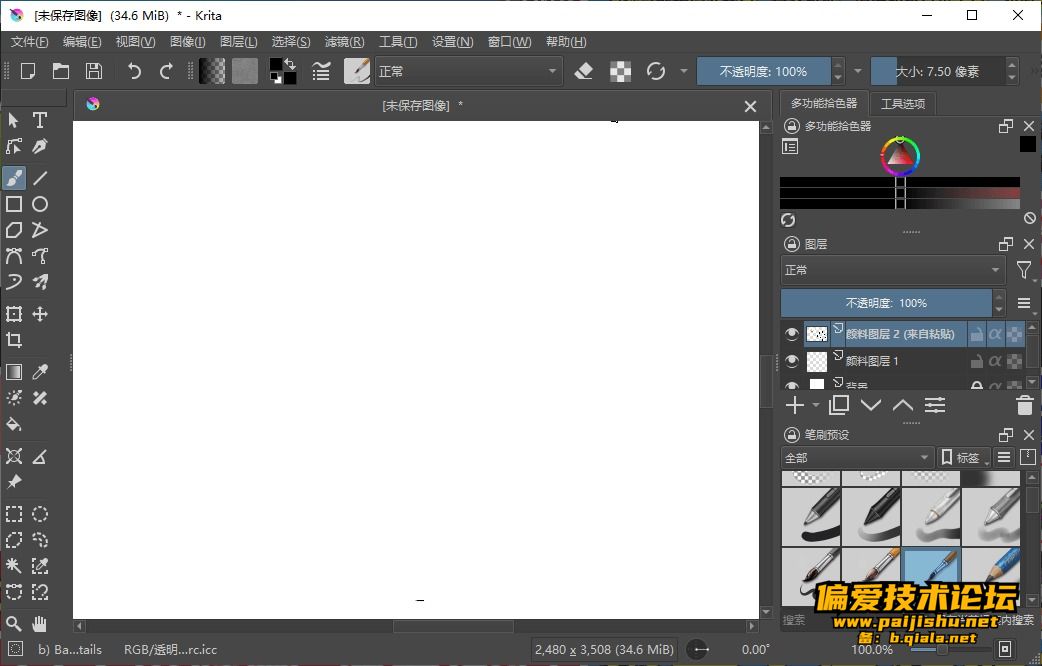
Task: Open layer properties button
Action: [934, 405]
